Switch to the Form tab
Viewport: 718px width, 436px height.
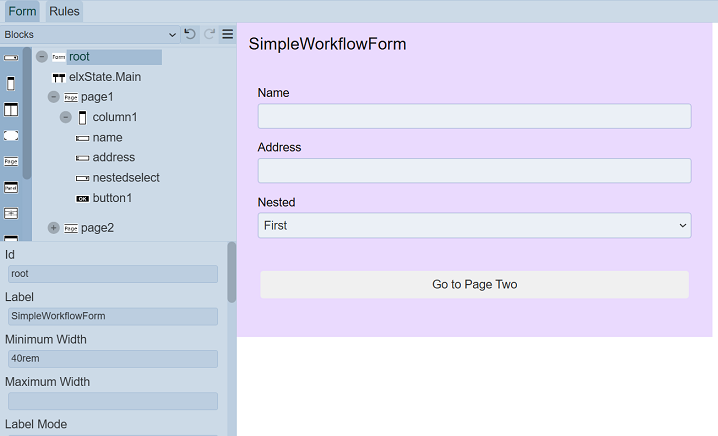(22, 11)
